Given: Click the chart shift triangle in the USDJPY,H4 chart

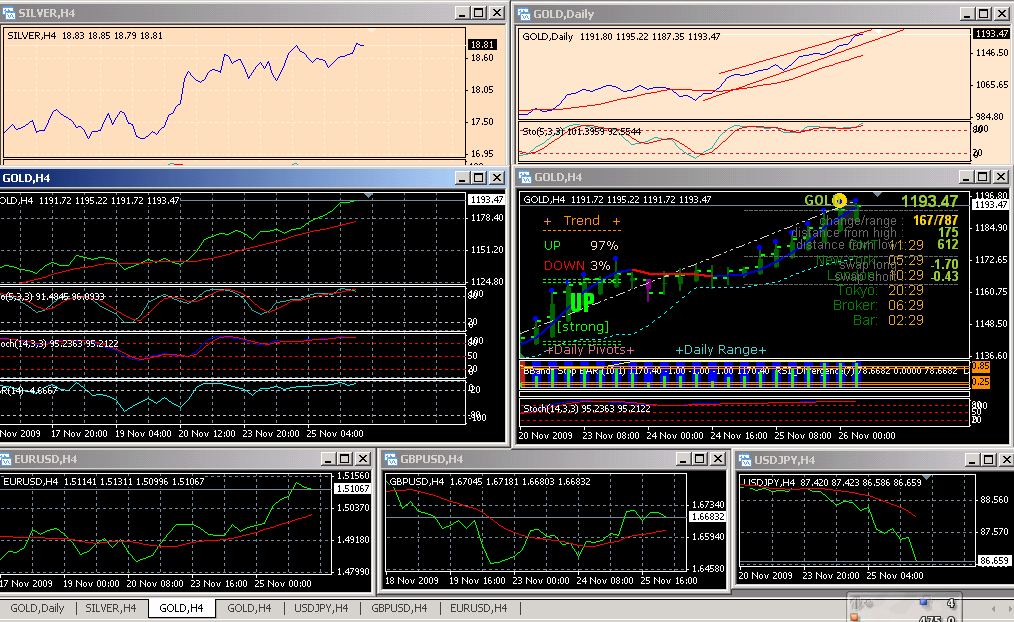Looking at the screenshot, I should [x=927, y=478].
